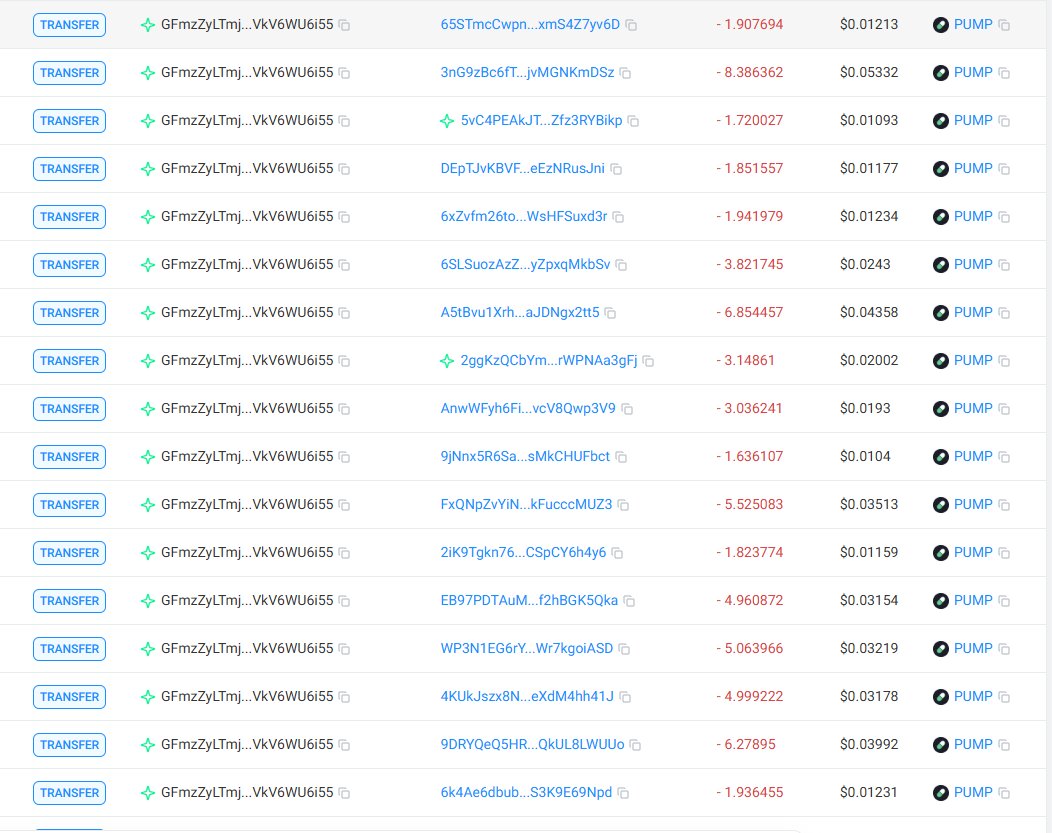Copy destination address 5vC4PEAkJT...Zfz3RYBikp
Screen dimensions: 1052x833
click(633, 121)
